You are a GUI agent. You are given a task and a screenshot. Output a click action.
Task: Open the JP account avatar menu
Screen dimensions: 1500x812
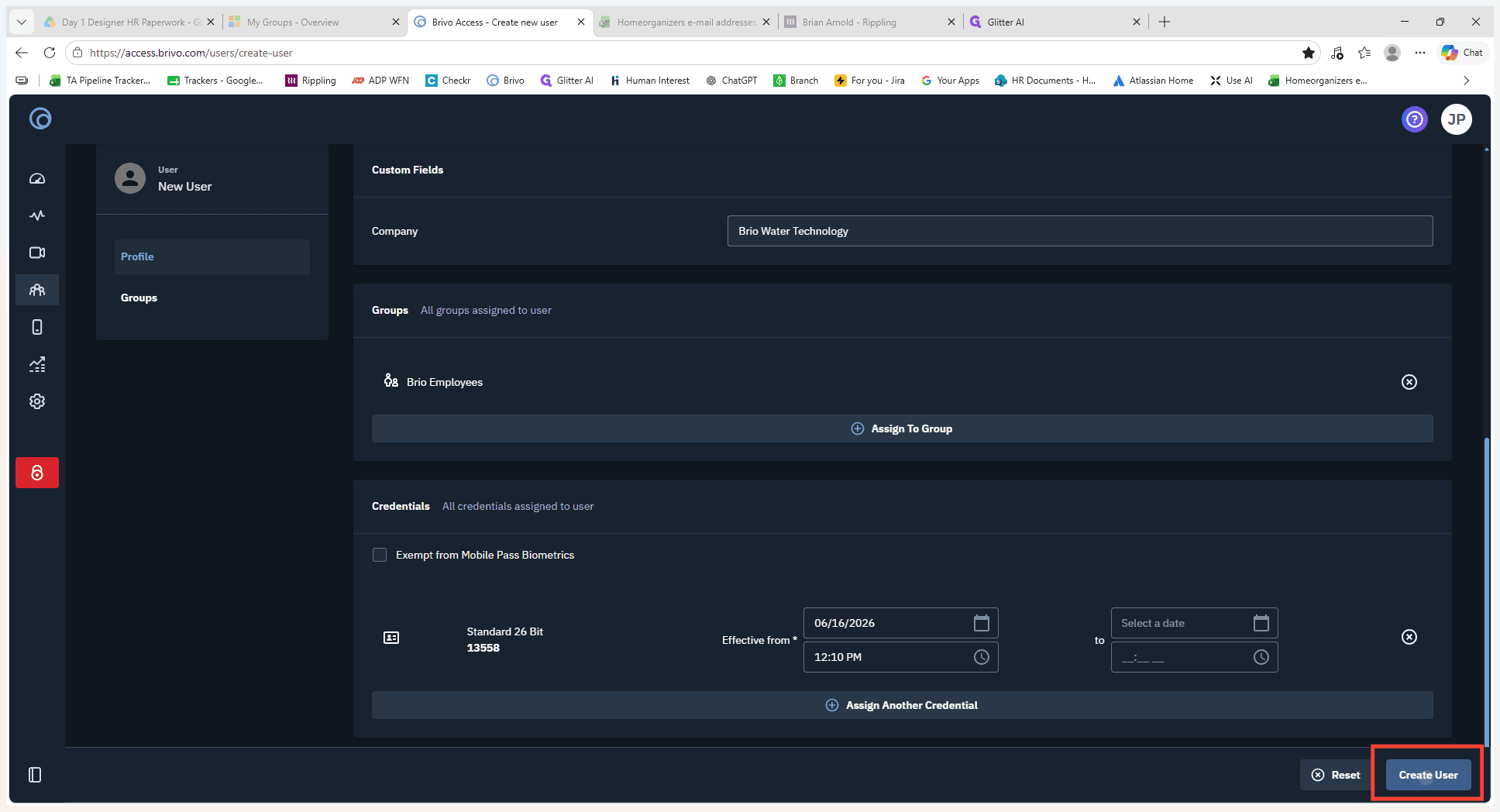(x=1457, y=119)
